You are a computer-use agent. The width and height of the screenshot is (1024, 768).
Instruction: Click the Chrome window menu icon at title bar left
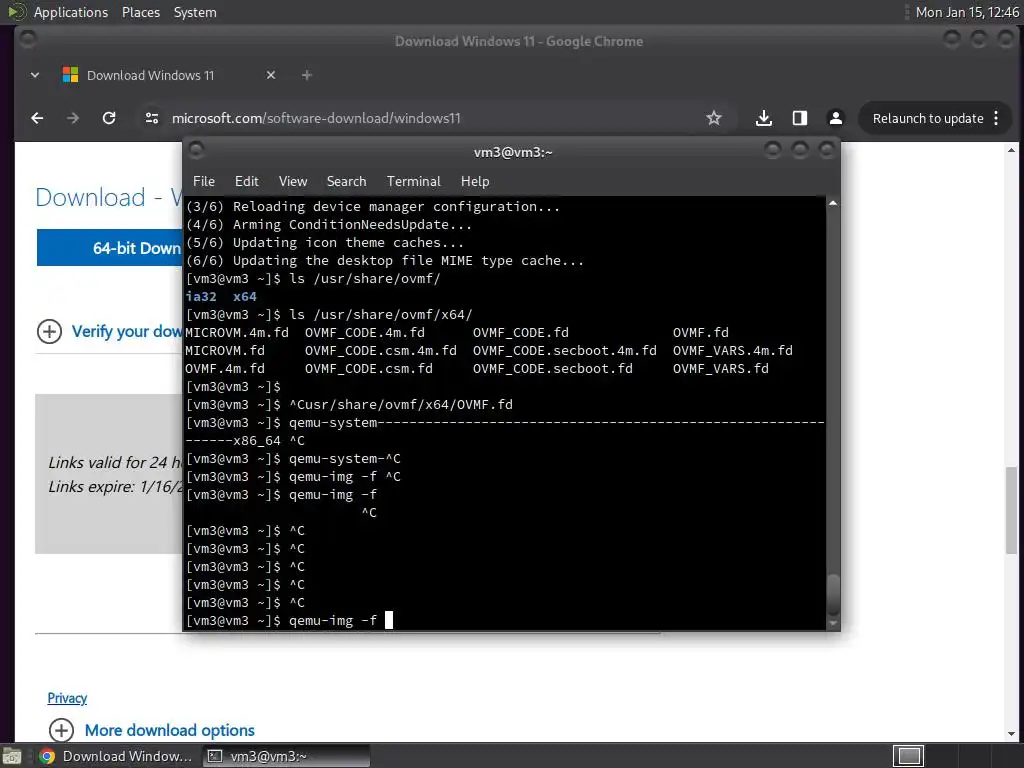point(27,39)
